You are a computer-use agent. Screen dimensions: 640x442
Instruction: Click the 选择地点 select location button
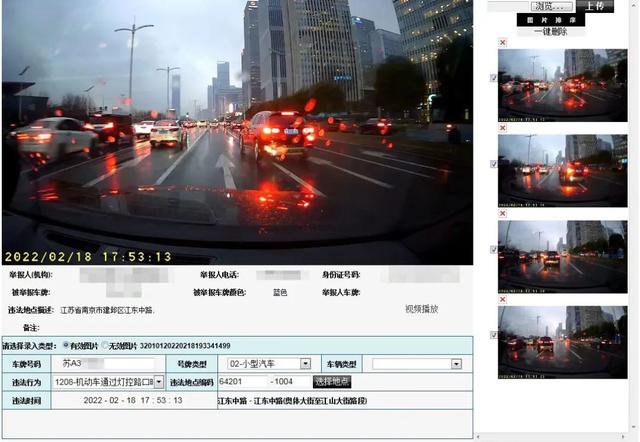click(332, 382)
